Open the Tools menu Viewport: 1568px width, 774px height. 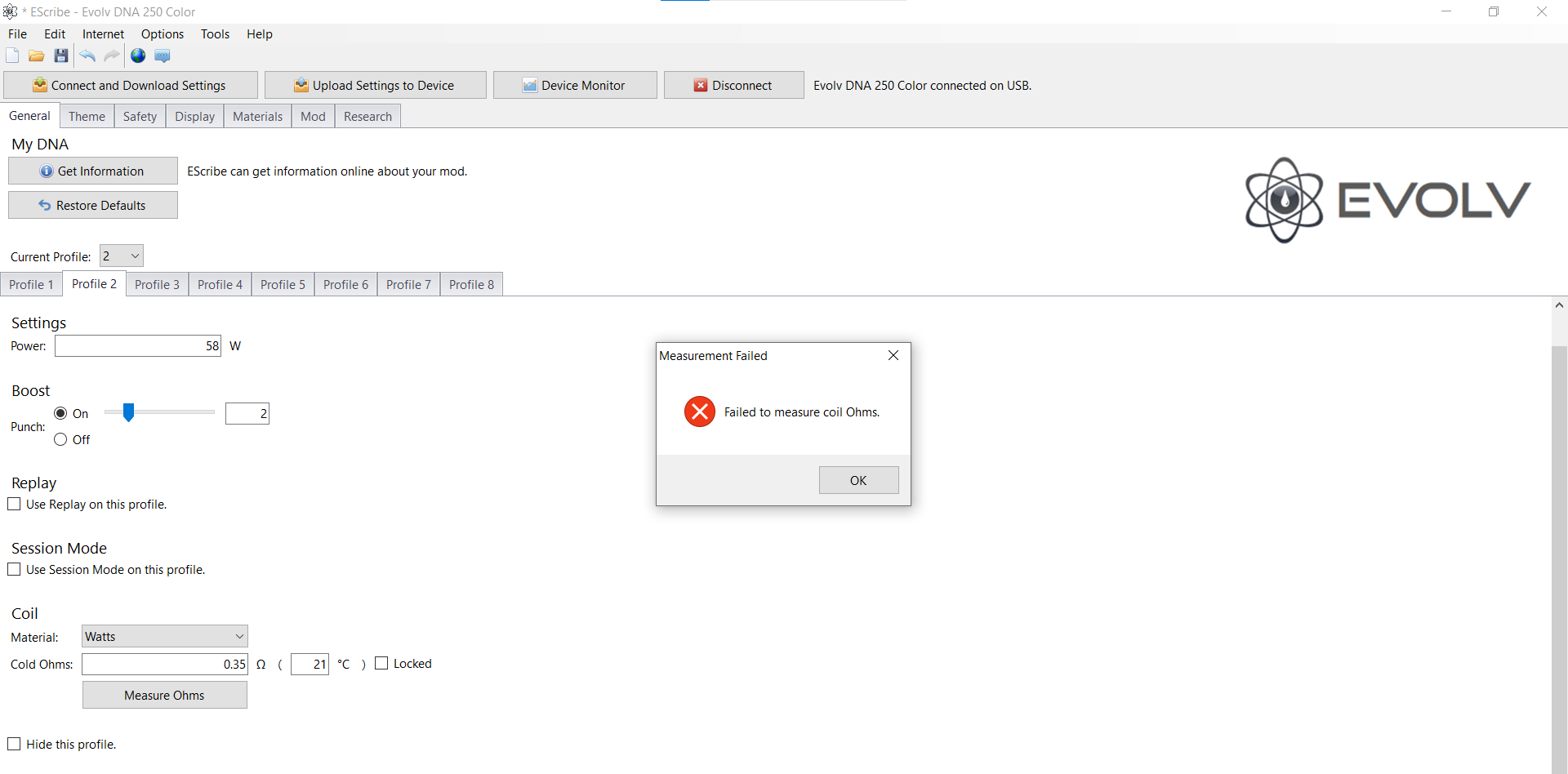(215, 34)
